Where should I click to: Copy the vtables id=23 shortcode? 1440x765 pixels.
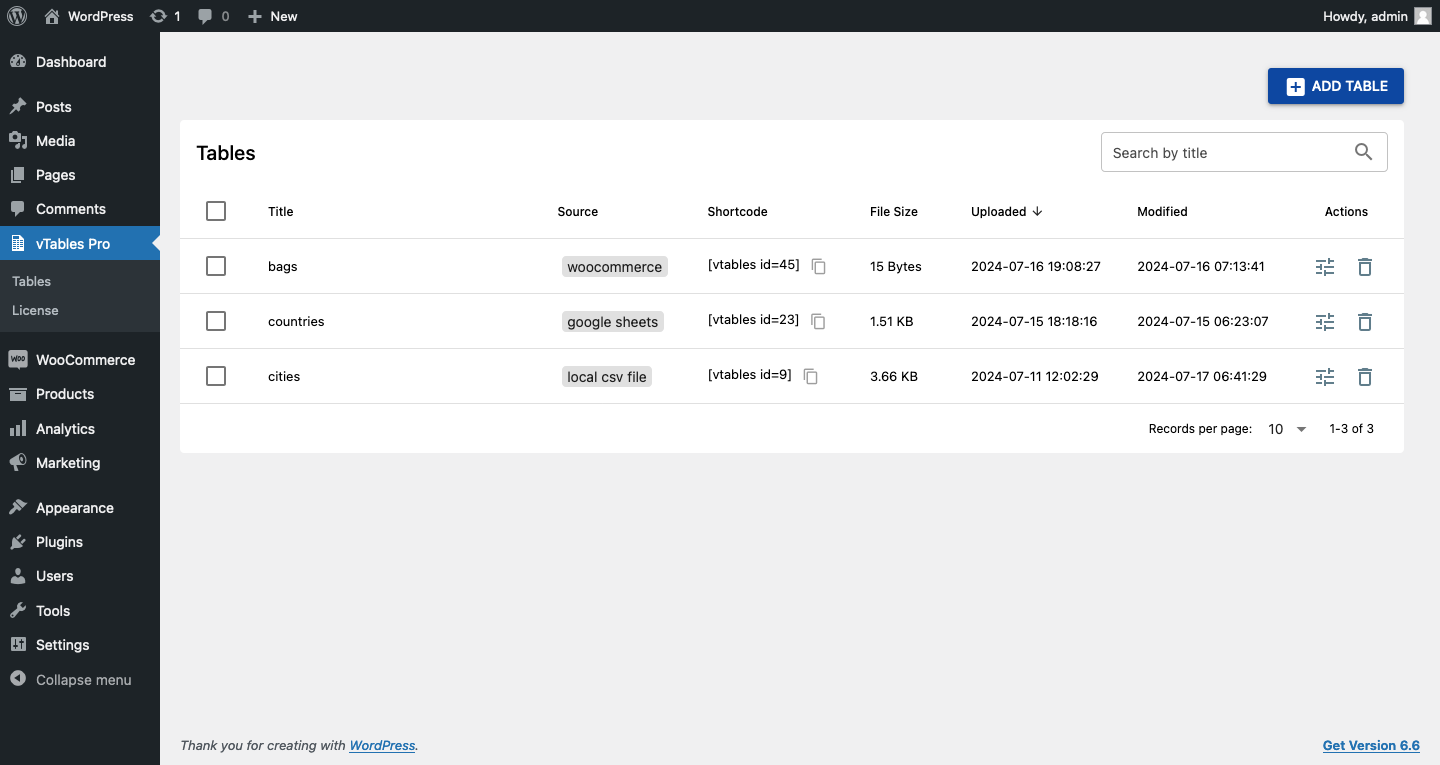818,322
